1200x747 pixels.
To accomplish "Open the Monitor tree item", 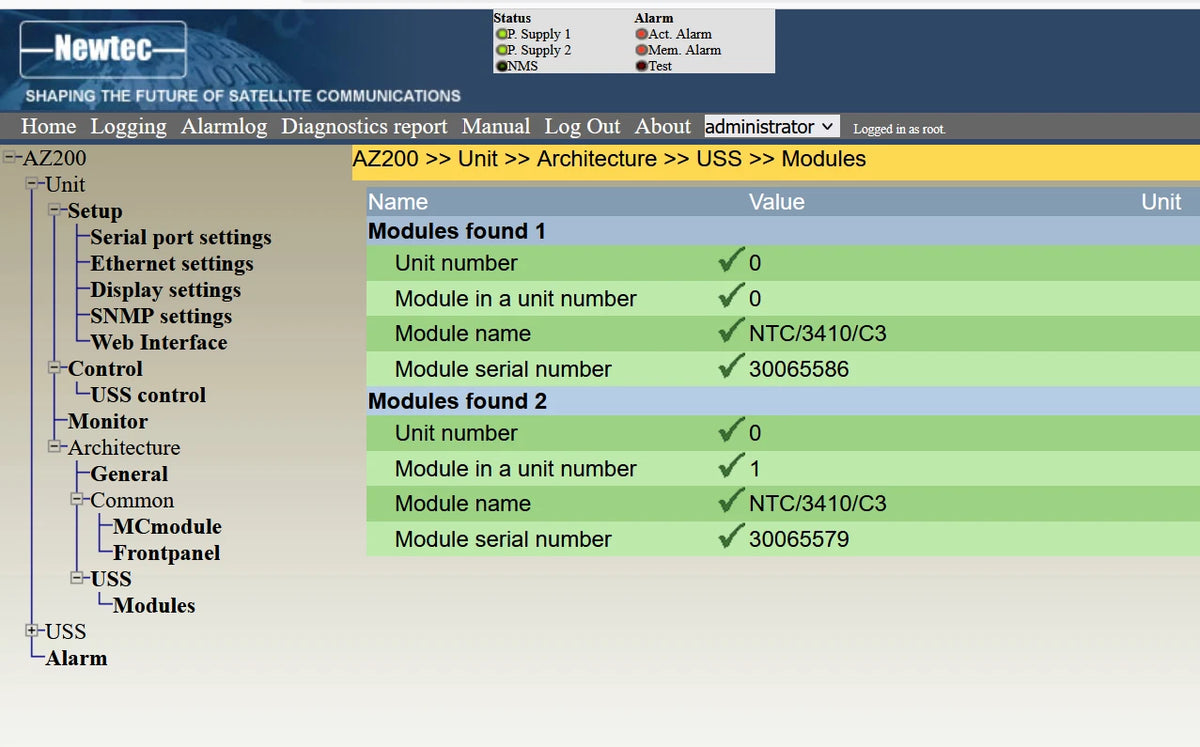I will pos(108,422).
